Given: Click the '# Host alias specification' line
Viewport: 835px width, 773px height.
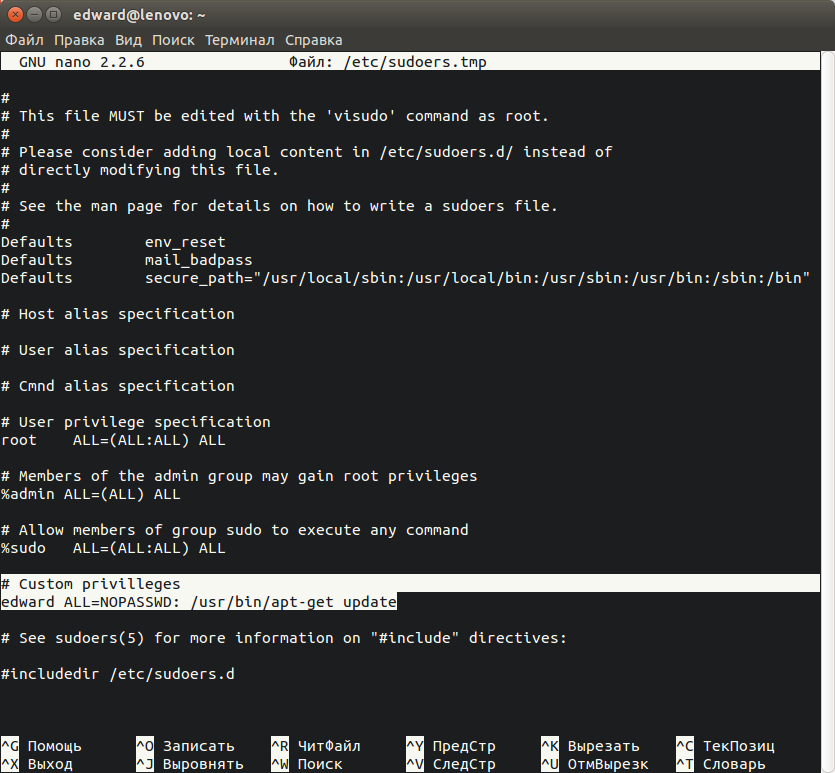Looking at the screenshot, I should [x=118, y=314].
